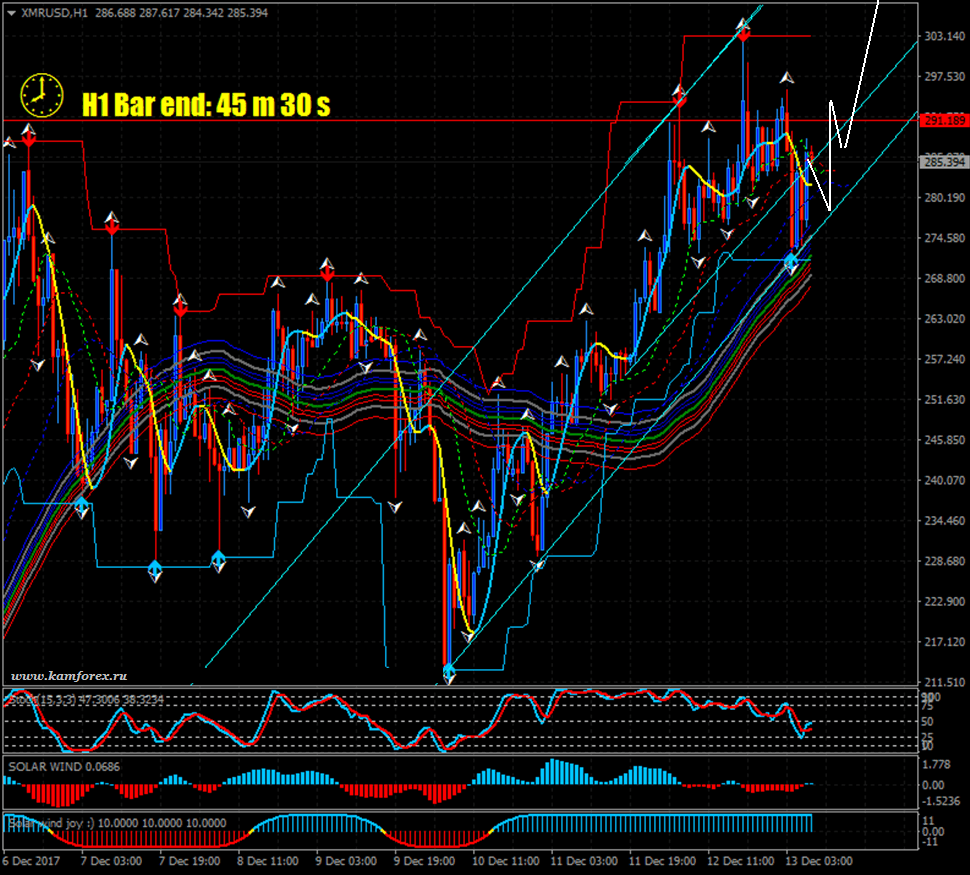The height and width of the screenshot is (875, 970).
Task: Click the 8 Dec 11:00 time axis label
Action: click(268, 861)
